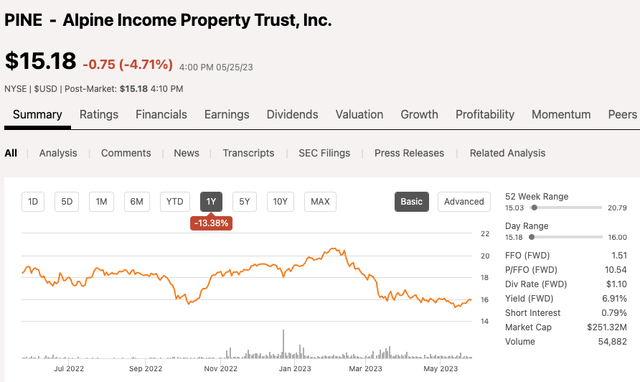Switch chart to 6M range
The width and height of the screenshot is (640, 382).
137,202
